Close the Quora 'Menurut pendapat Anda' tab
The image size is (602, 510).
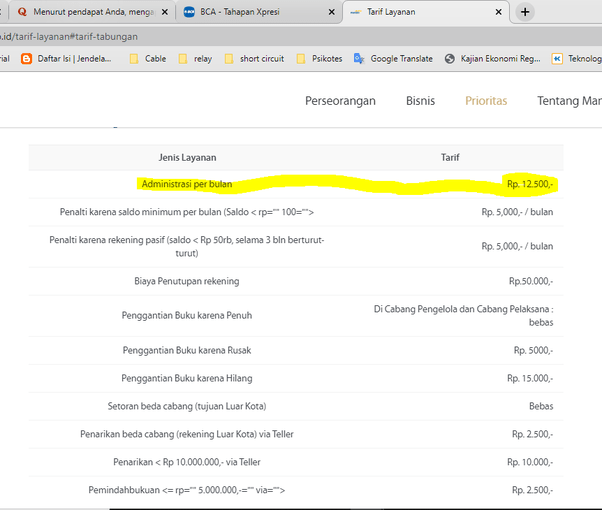click(x=165, y=12)
